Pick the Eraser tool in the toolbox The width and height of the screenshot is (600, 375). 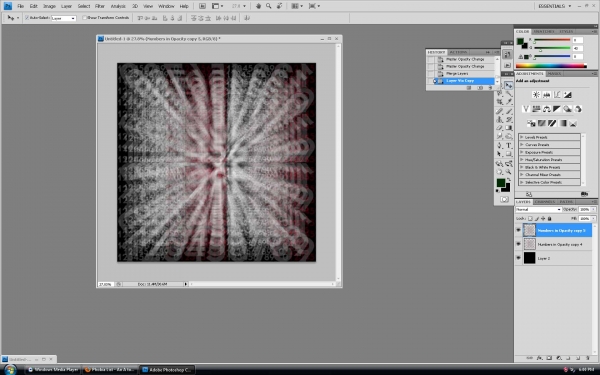tap(500, 128)
